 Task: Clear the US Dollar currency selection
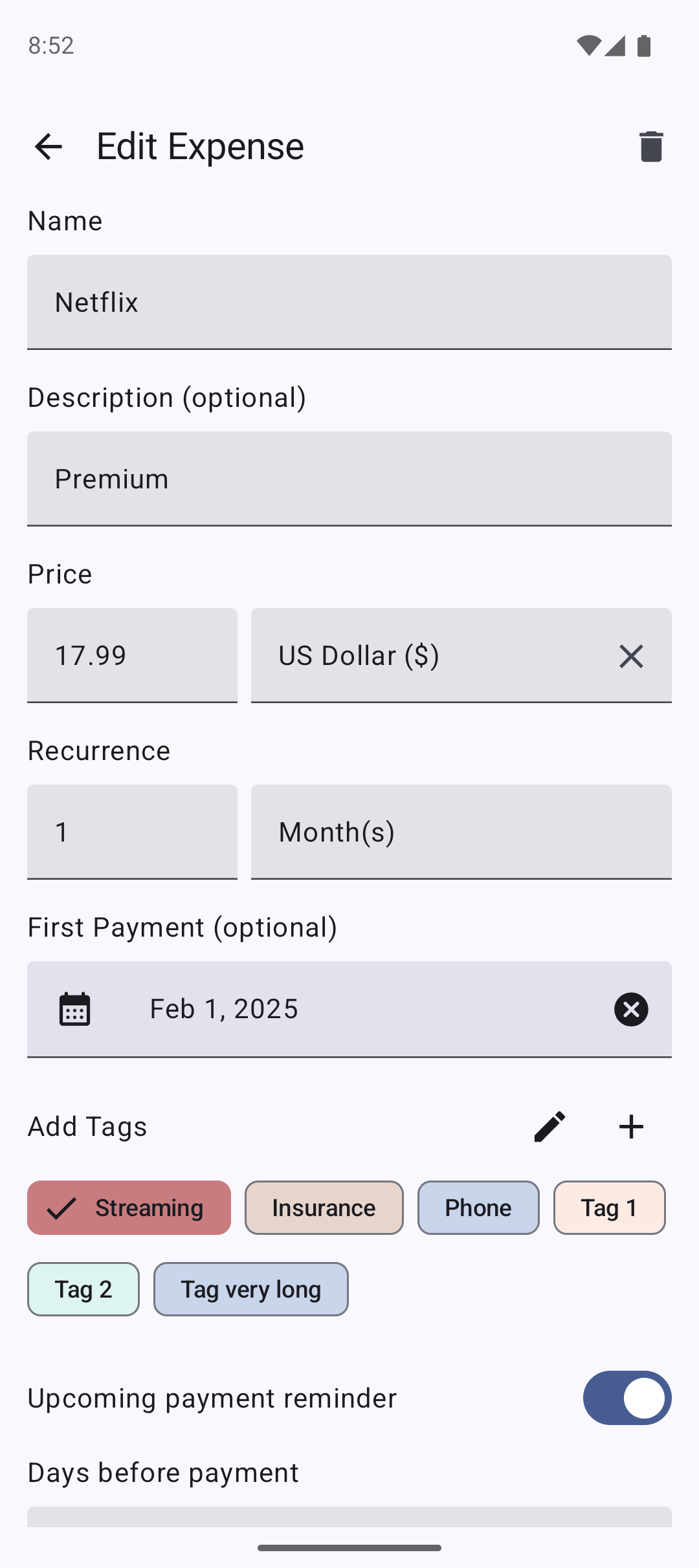pyautogui.click(x=631, y=656)
